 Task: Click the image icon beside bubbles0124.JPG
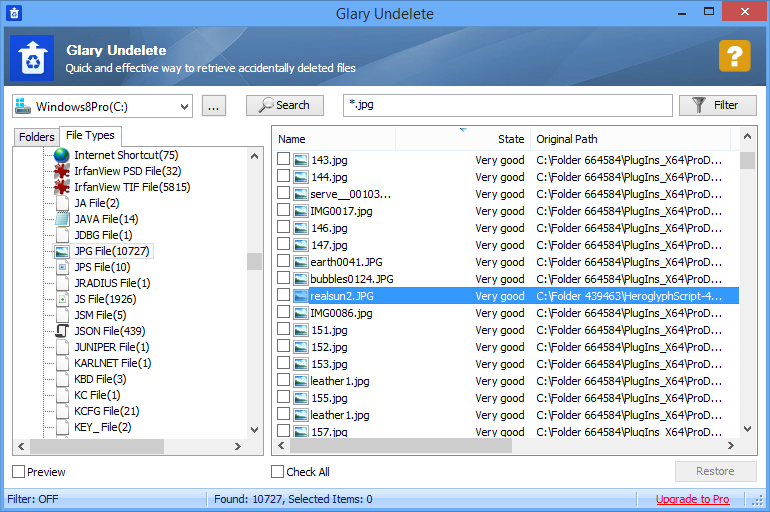pyautogui.click(x=301, y=279)
